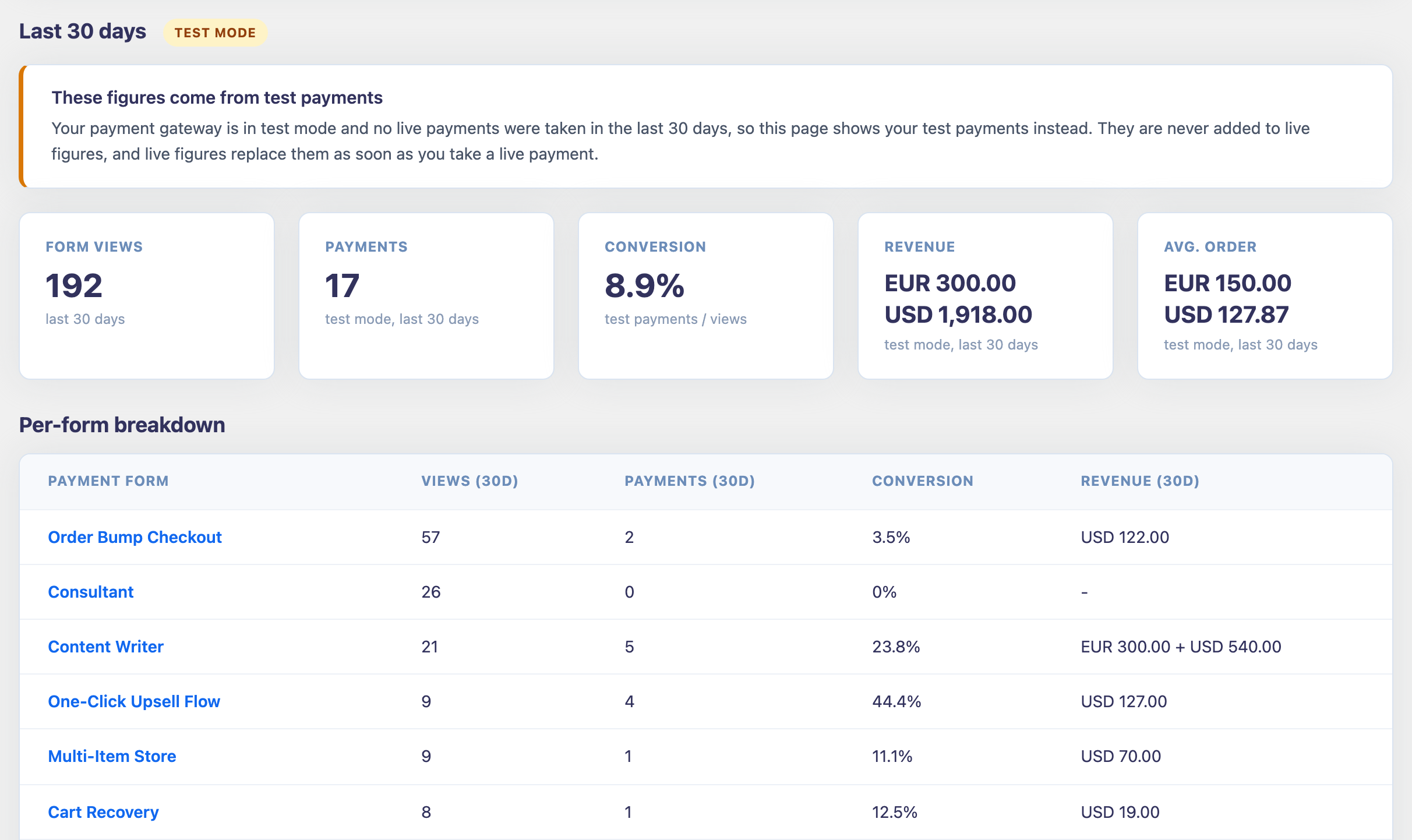Screen dimensions: 1412x840
Task: Open the Multi-Item Store form link
Action: click(x=112, y=756)
